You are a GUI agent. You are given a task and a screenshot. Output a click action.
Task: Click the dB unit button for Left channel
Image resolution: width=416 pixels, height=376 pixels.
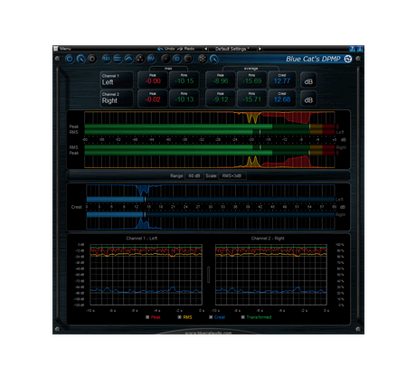[308, 81]
